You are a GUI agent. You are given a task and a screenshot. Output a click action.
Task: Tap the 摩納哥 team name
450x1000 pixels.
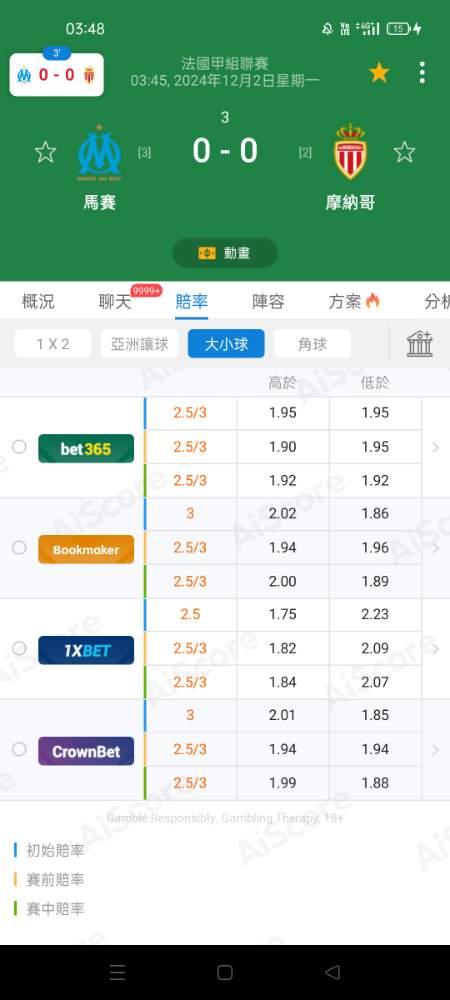coord(350,203)
